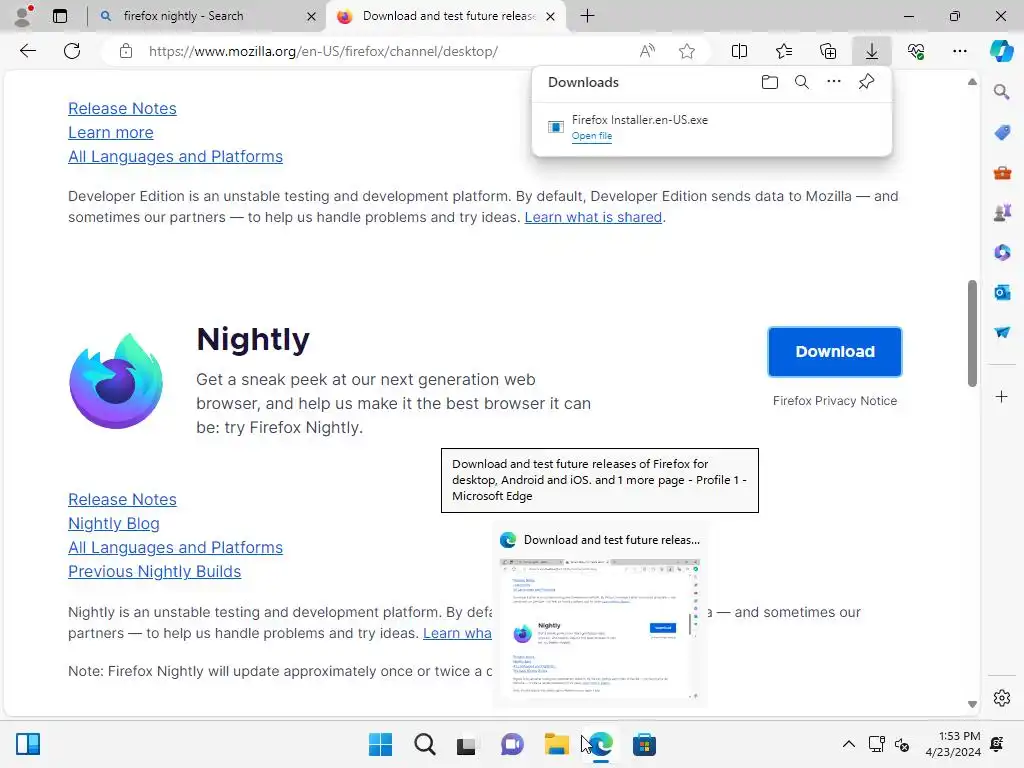Open the split screen icon
This screenshot has width=1024, height=768.
(x=739, y=51)
